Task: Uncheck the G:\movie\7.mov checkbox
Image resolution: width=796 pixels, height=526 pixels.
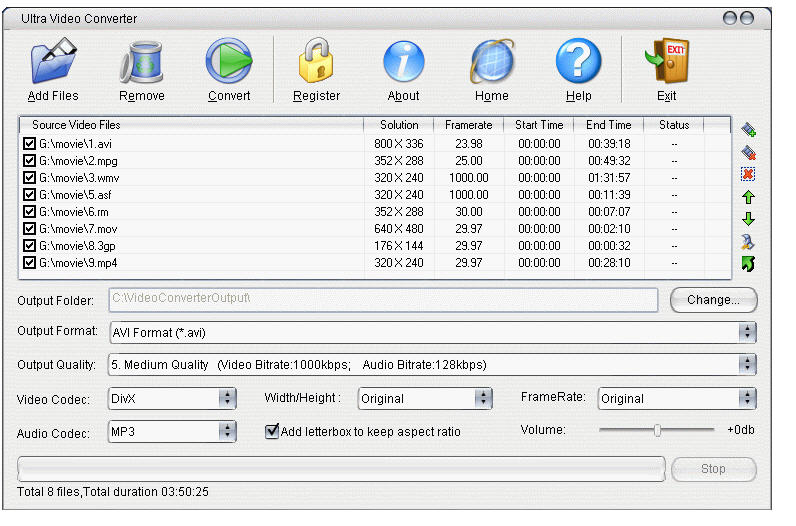Action: pyautogui.click(x=29, y=228)
